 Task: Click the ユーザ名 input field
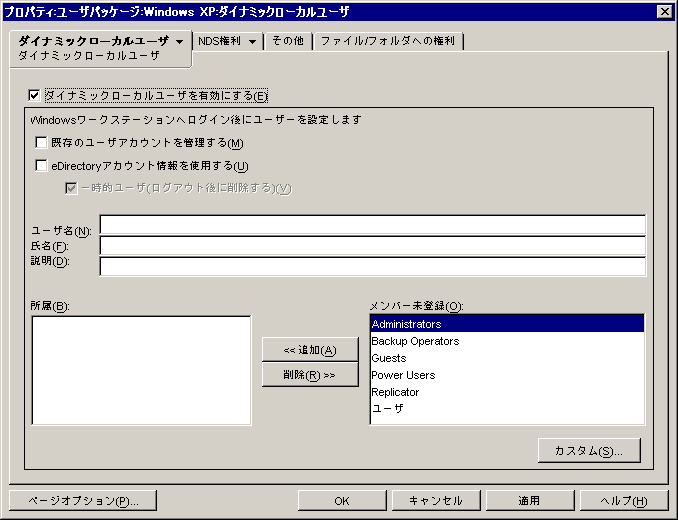(373, 225)
